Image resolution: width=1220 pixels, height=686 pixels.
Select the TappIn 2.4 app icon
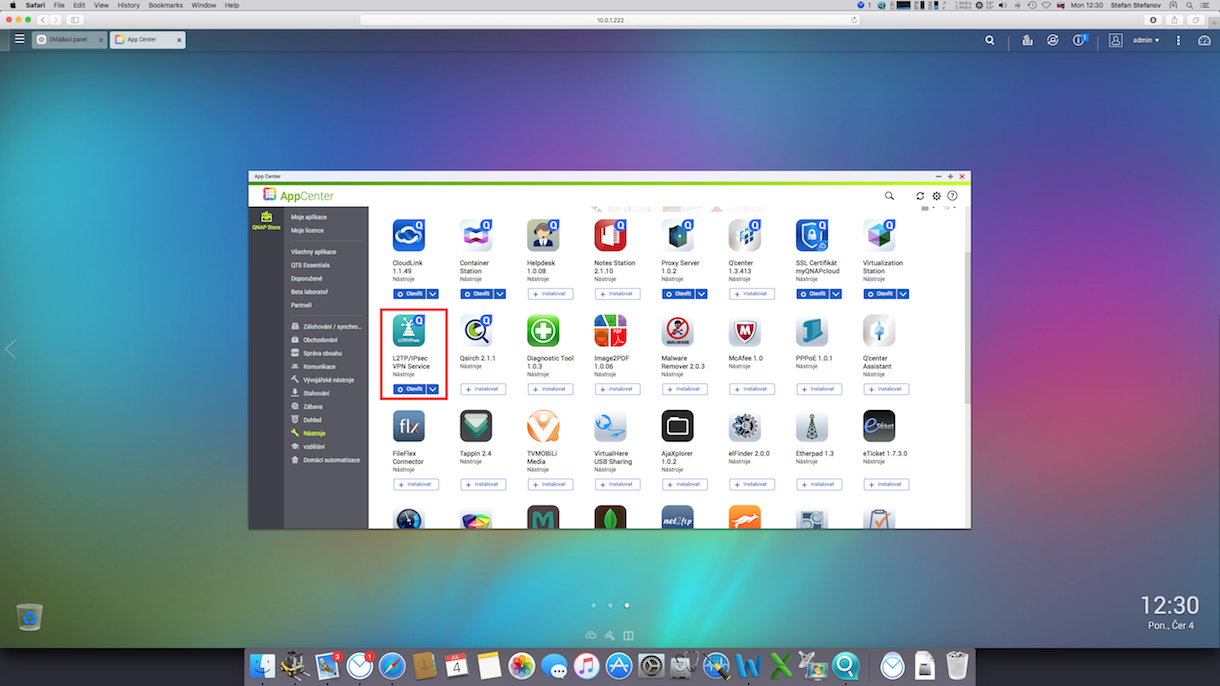pos(476,426)
